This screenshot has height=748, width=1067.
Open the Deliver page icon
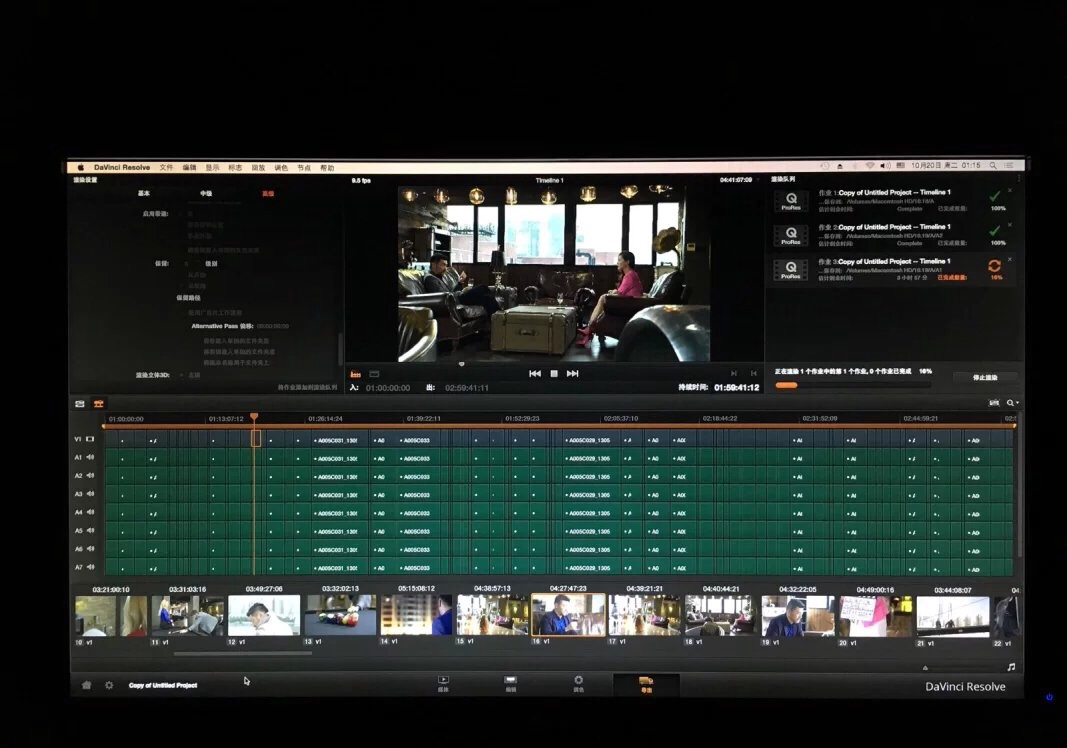coord(646,683)
